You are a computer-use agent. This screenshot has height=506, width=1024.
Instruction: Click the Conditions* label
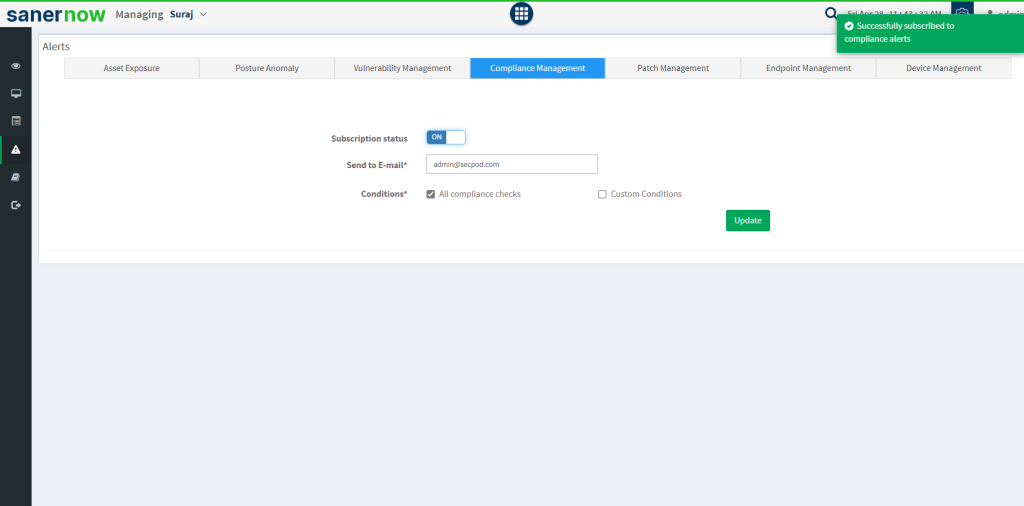pos(384,194)
